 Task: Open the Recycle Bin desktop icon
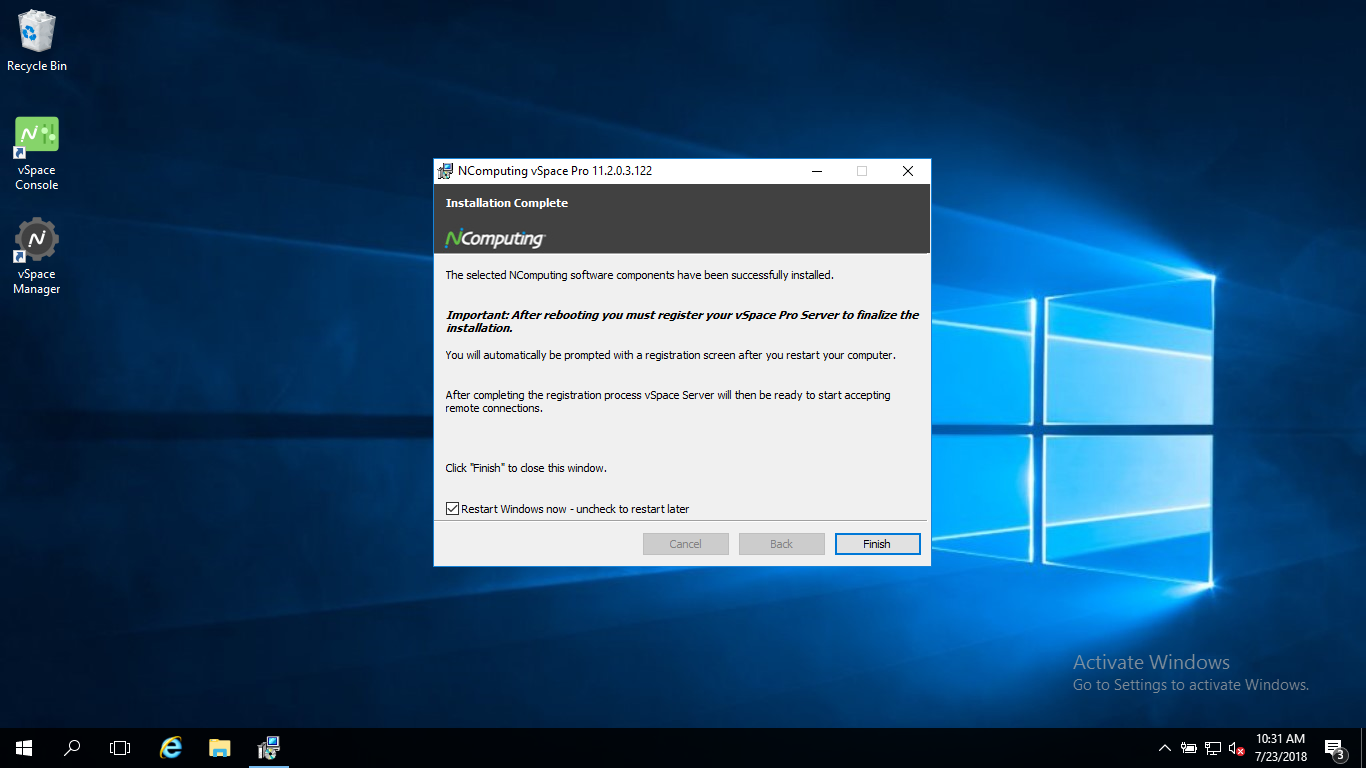(37, 41)
